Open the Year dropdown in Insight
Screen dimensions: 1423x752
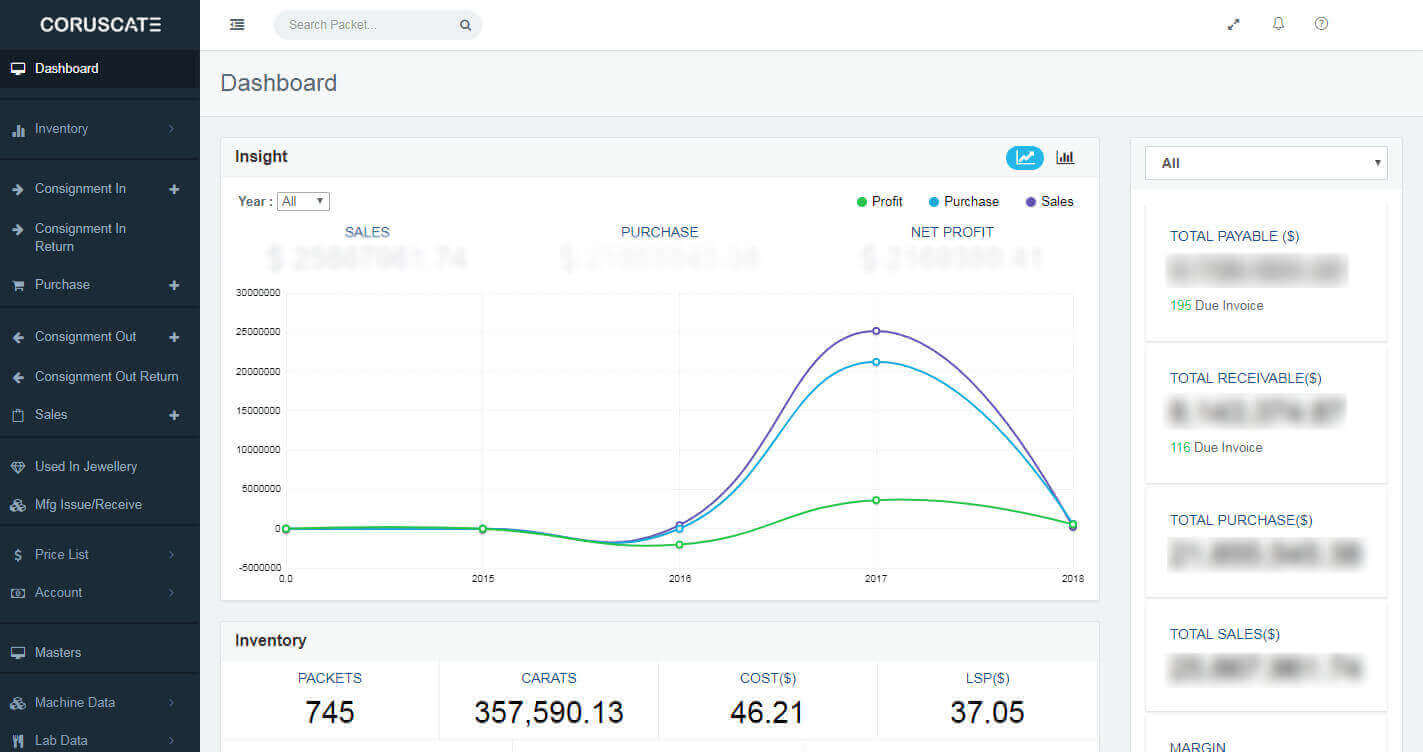[x=303, y=202]
